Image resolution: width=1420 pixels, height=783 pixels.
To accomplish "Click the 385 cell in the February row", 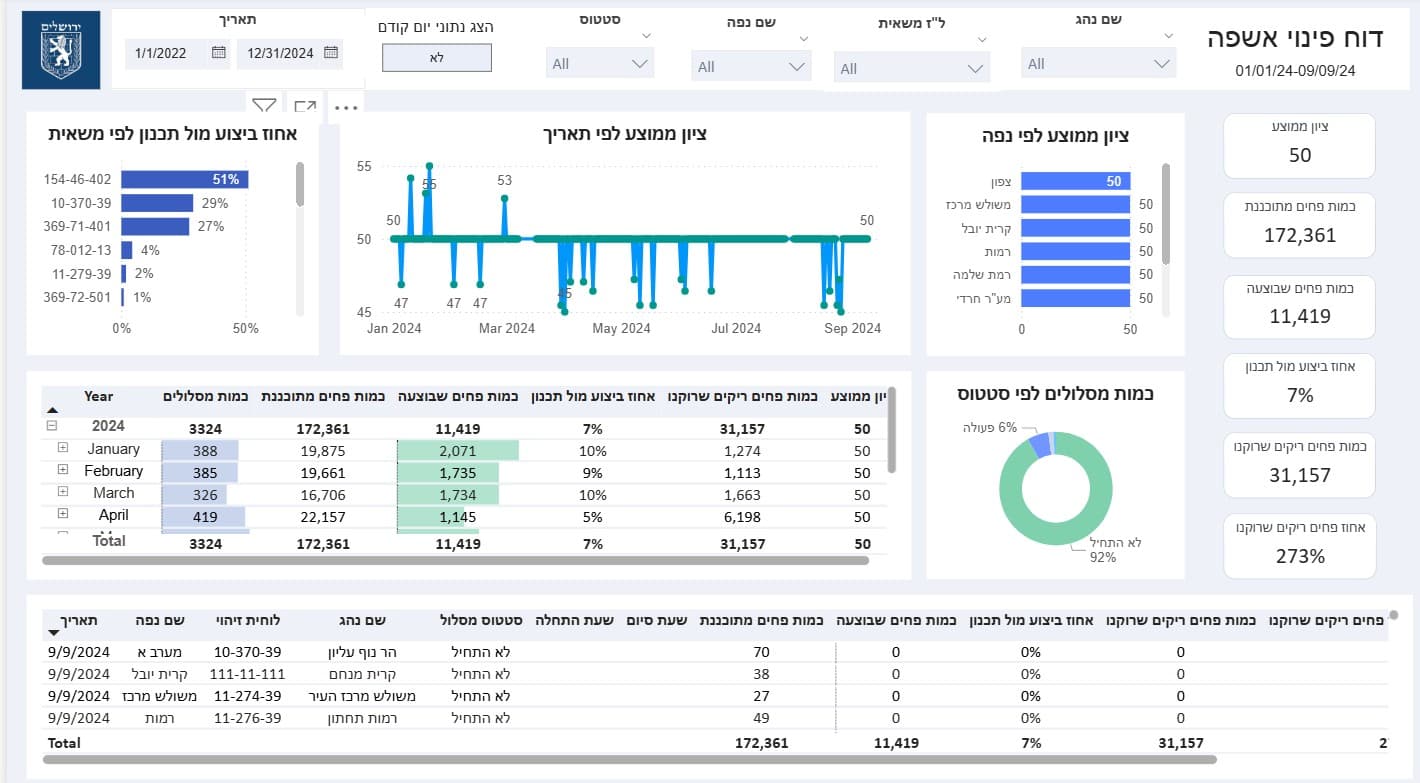I will [x=205, y=473].
